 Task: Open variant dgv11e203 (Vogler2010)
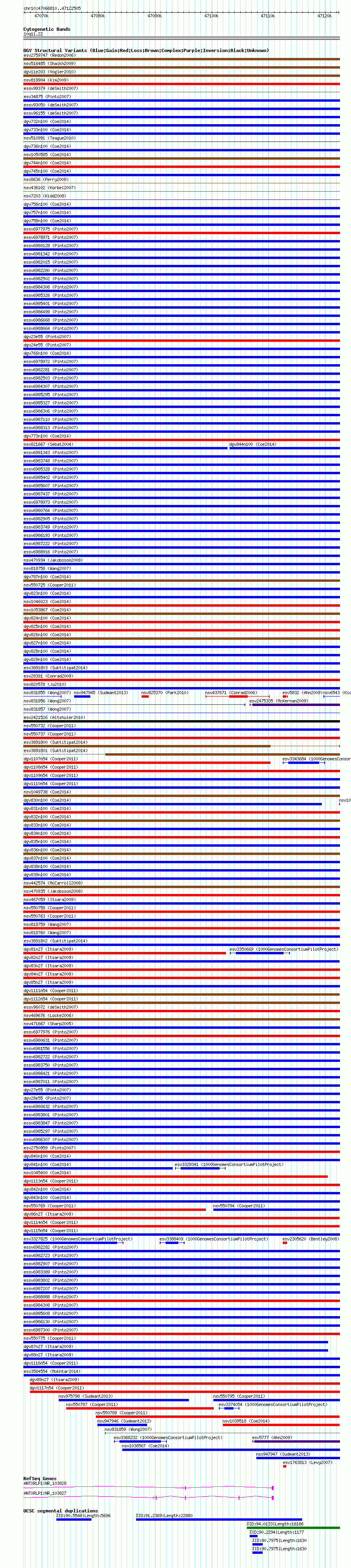(49, 72)
